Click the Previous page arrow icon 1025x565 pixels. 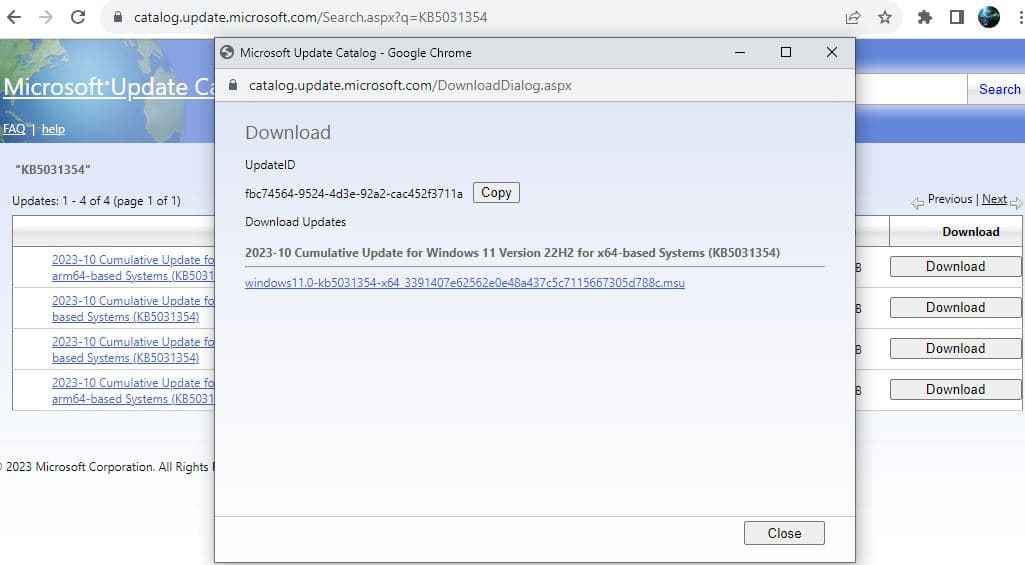point(918,203)
